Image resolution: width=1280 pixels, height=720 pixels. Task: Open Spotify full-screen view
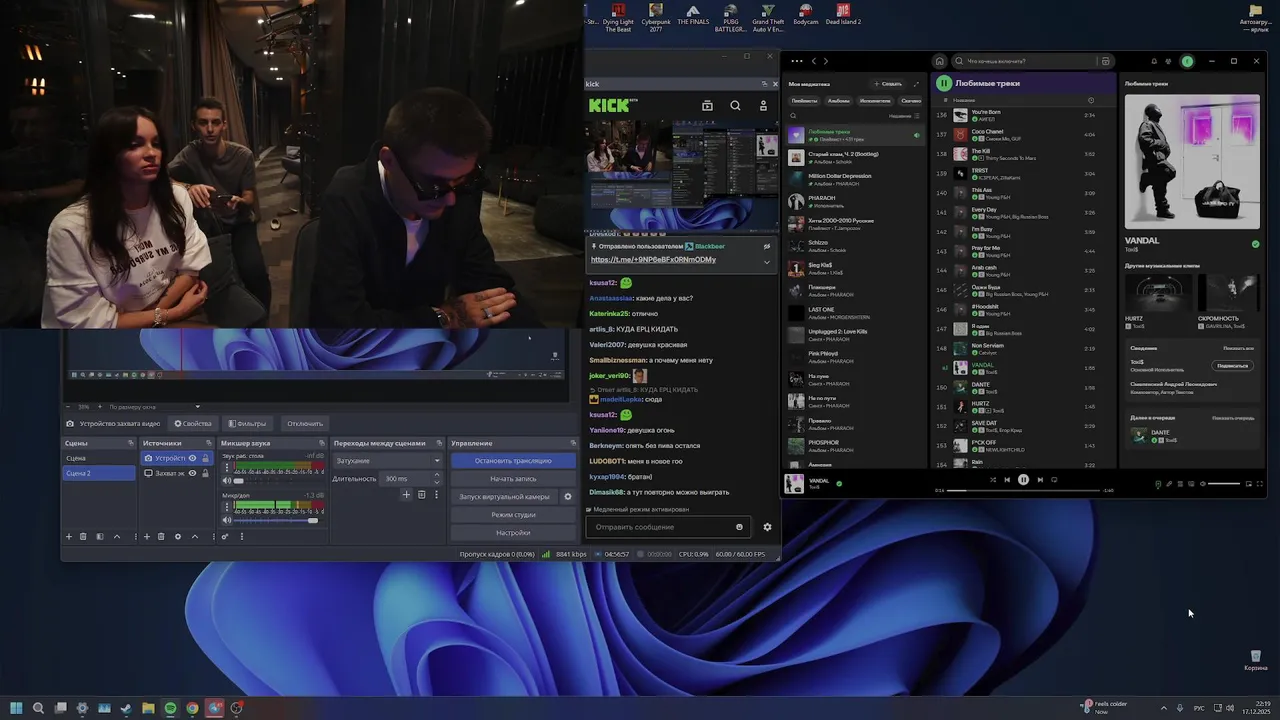point(1259,484)
